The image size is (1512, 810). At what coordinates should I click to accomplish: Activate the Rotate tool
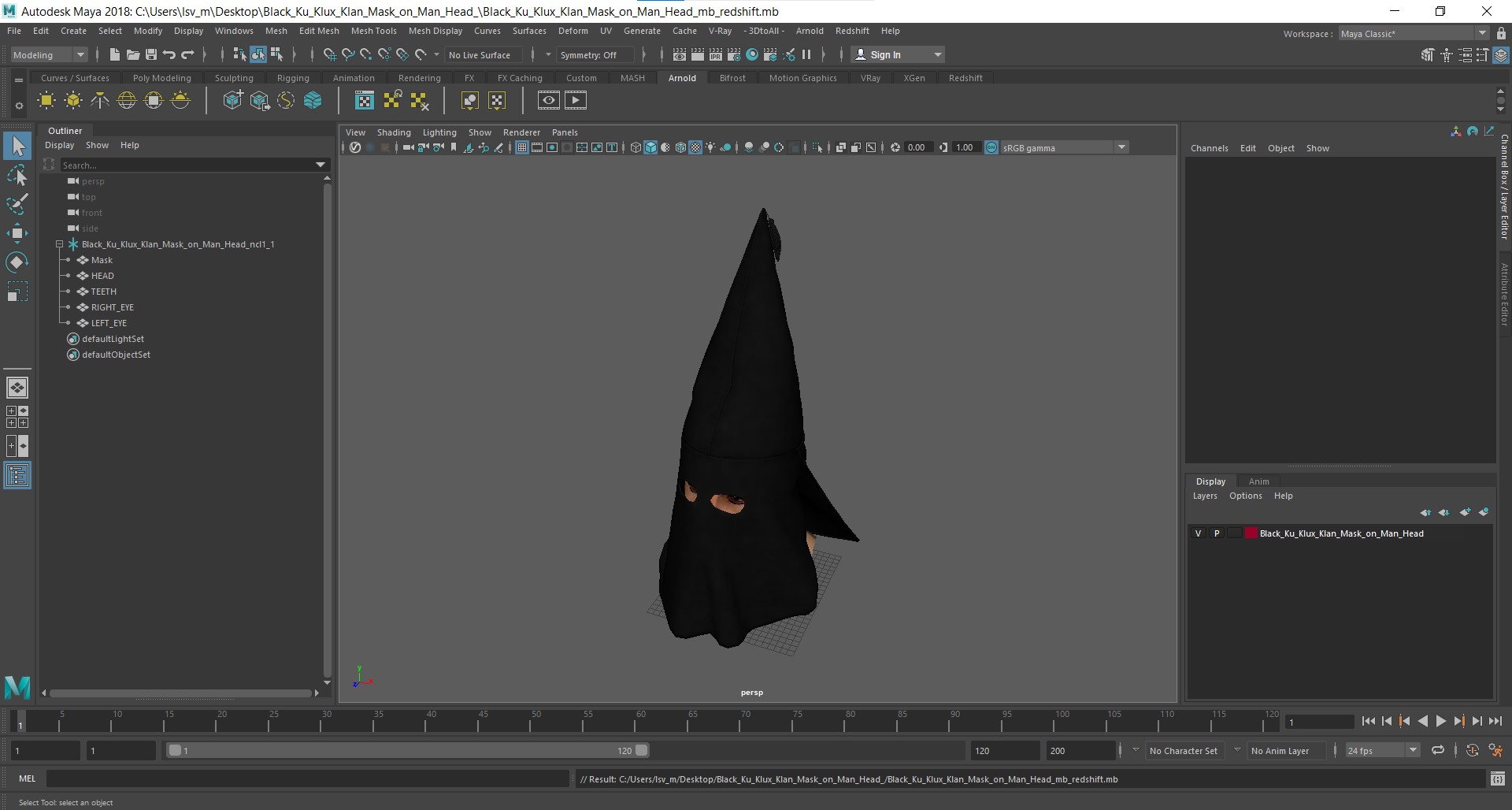coord(17,262)
